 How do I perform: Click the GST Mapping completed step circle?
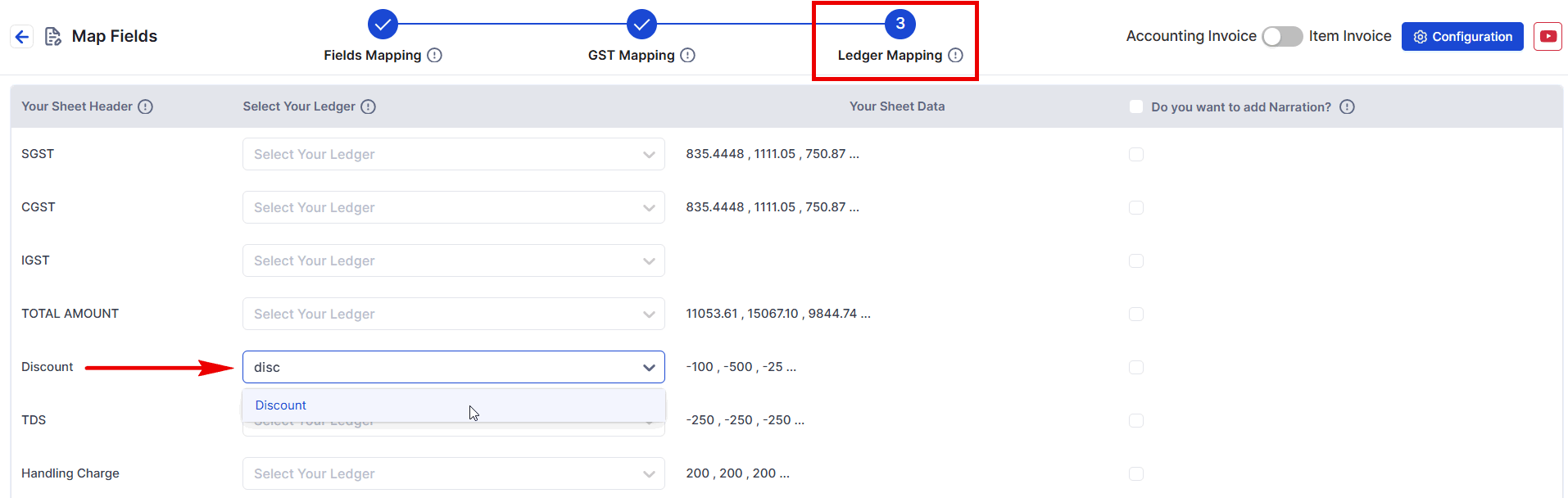tap(641, 24)
